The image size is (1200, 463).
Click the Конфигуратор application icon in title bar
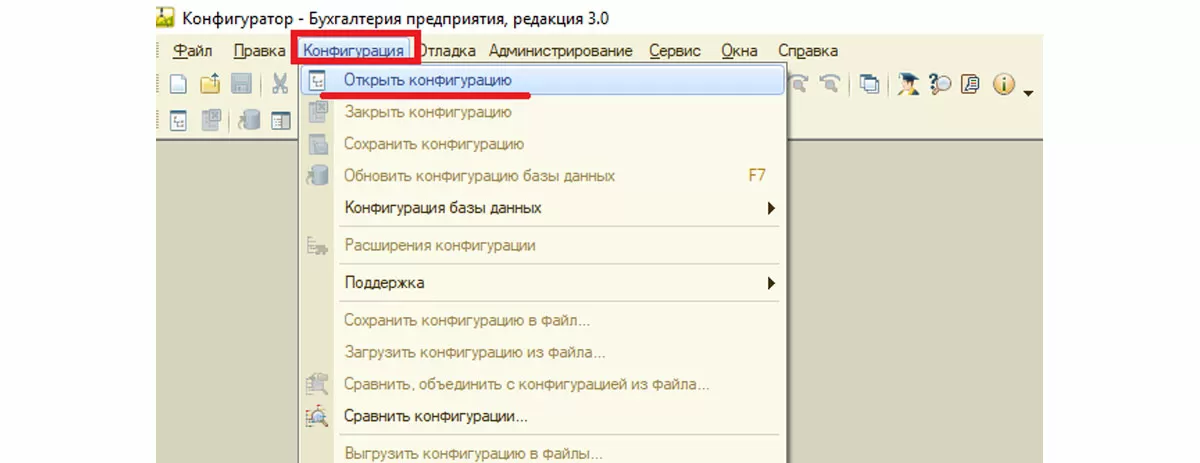pyautogui.click(x=167, y=18)
